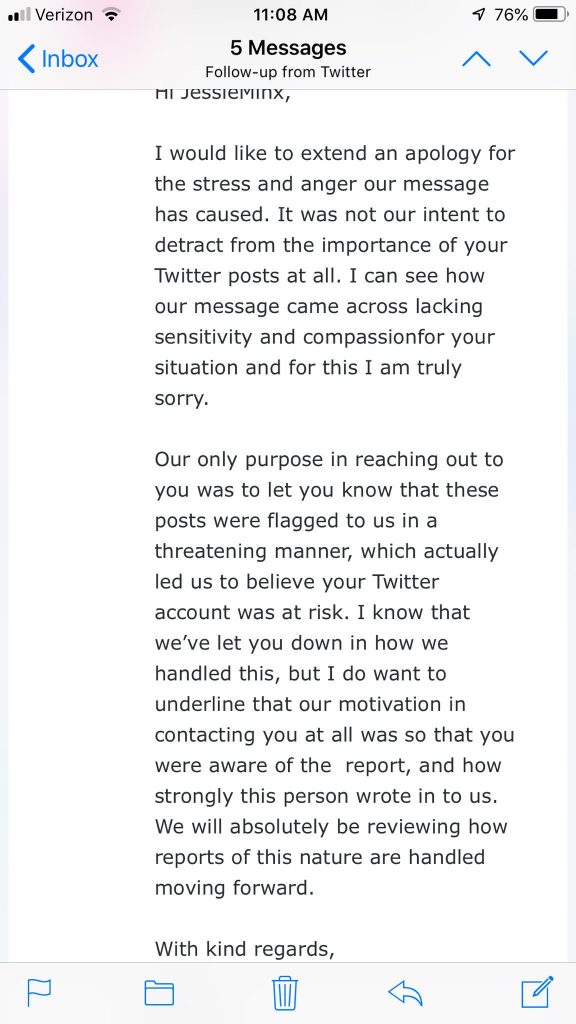The width and height of the screenshot is (576, 1024).
Task: Go to next message with down chevron
Action: [534, 59]
